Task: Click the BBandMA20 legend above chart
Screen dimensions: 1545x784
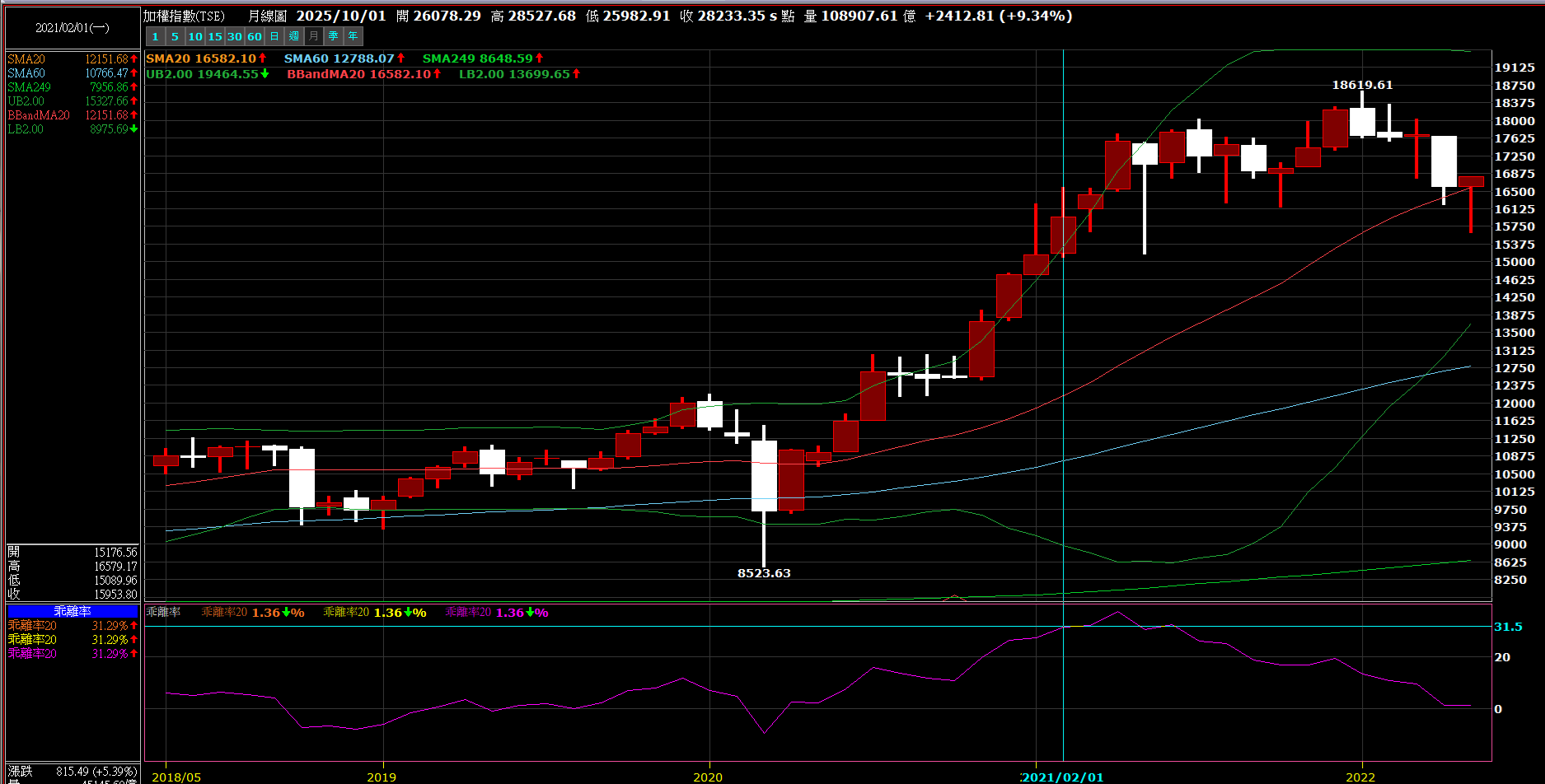Action: click(359, 74)
